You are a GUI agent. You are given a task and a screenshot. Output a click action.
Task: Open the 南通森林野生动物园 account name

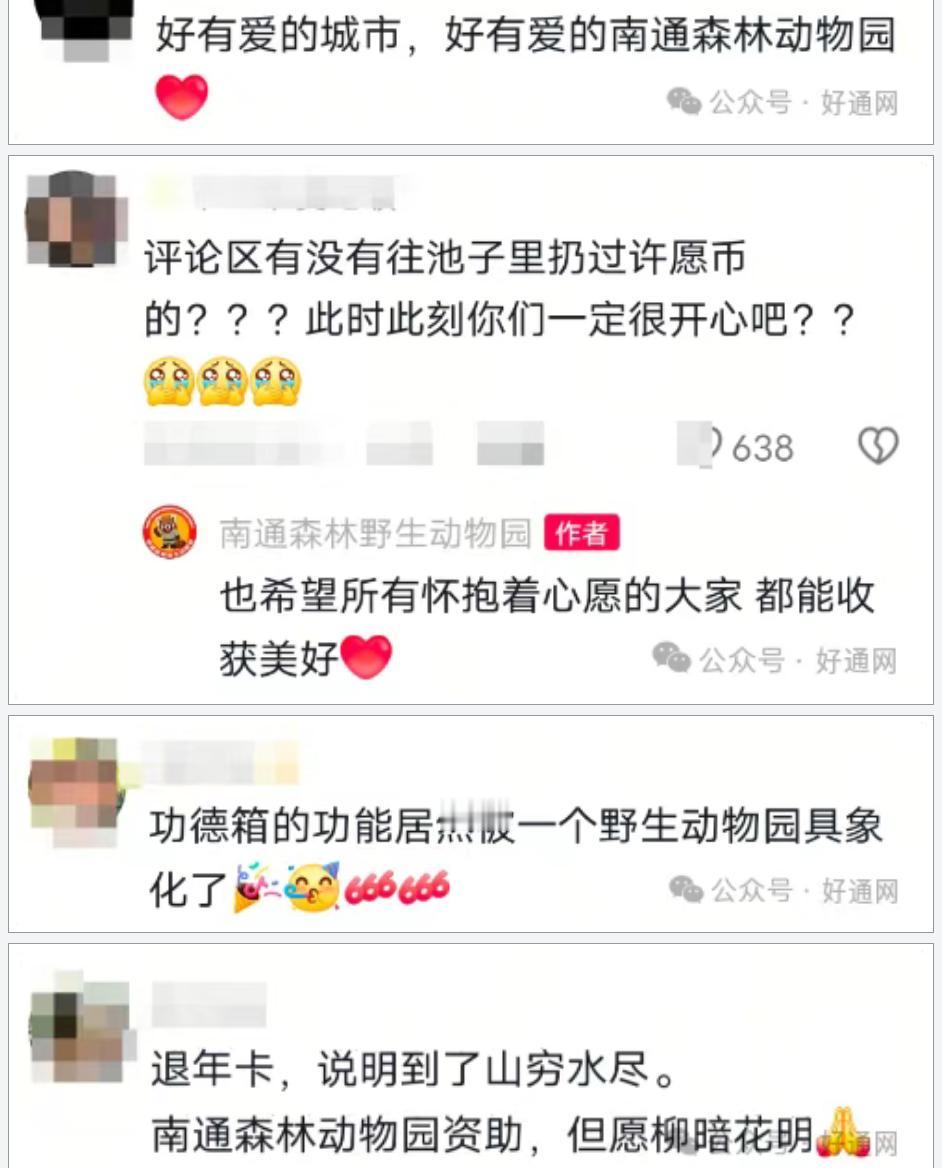(376, 533)
